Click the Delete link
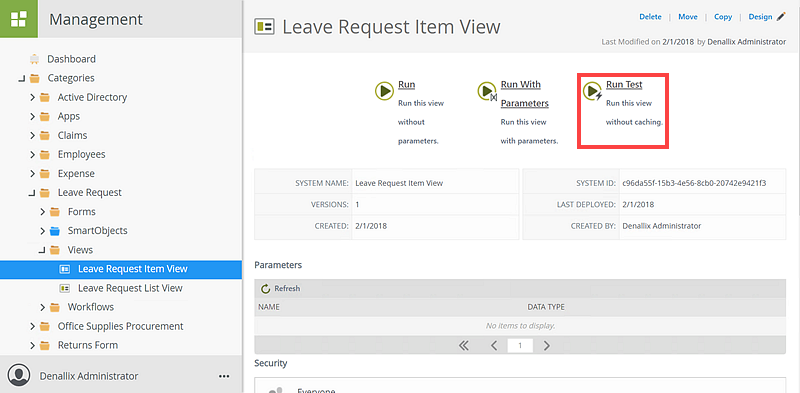The image size is (800, 393). coord(650,17)
